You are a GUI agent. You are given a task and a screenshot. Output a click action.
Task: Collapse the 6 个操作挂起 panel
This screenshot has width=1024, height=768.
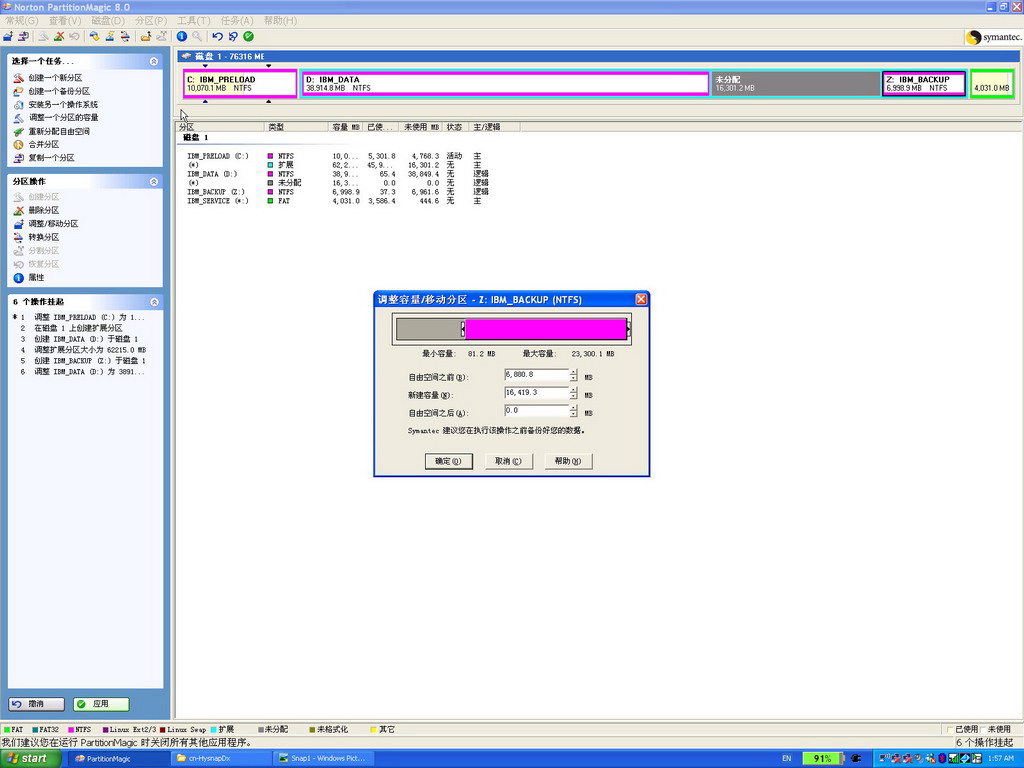(154, 302)
